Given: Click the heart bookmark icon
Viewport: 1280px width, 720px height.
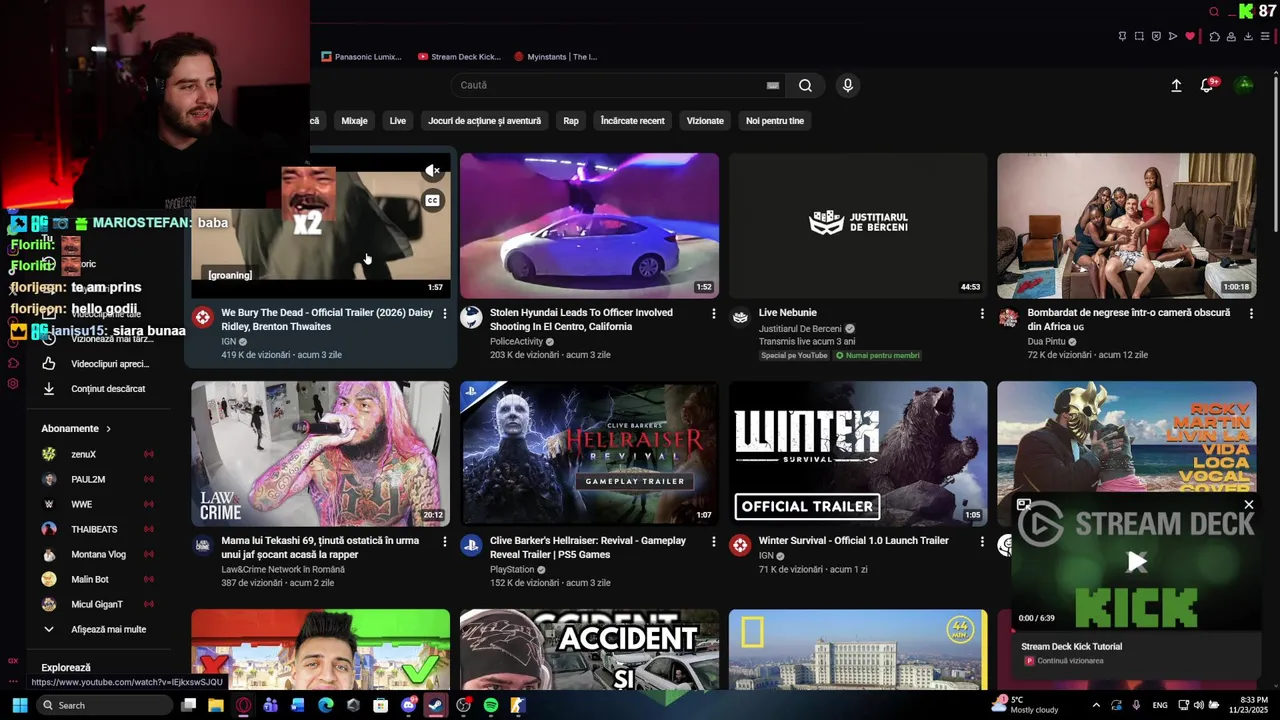Looking at the screenshot, I should (1190, 37).
